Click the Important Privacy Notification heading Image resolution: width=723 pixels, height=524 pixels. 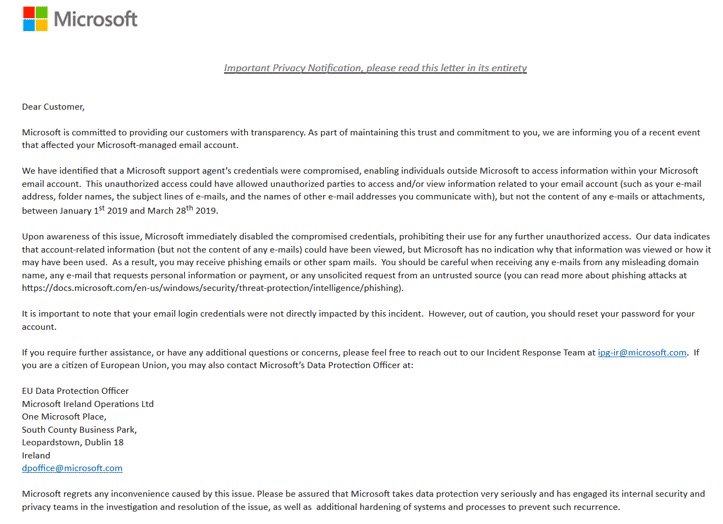click(375, 68)
